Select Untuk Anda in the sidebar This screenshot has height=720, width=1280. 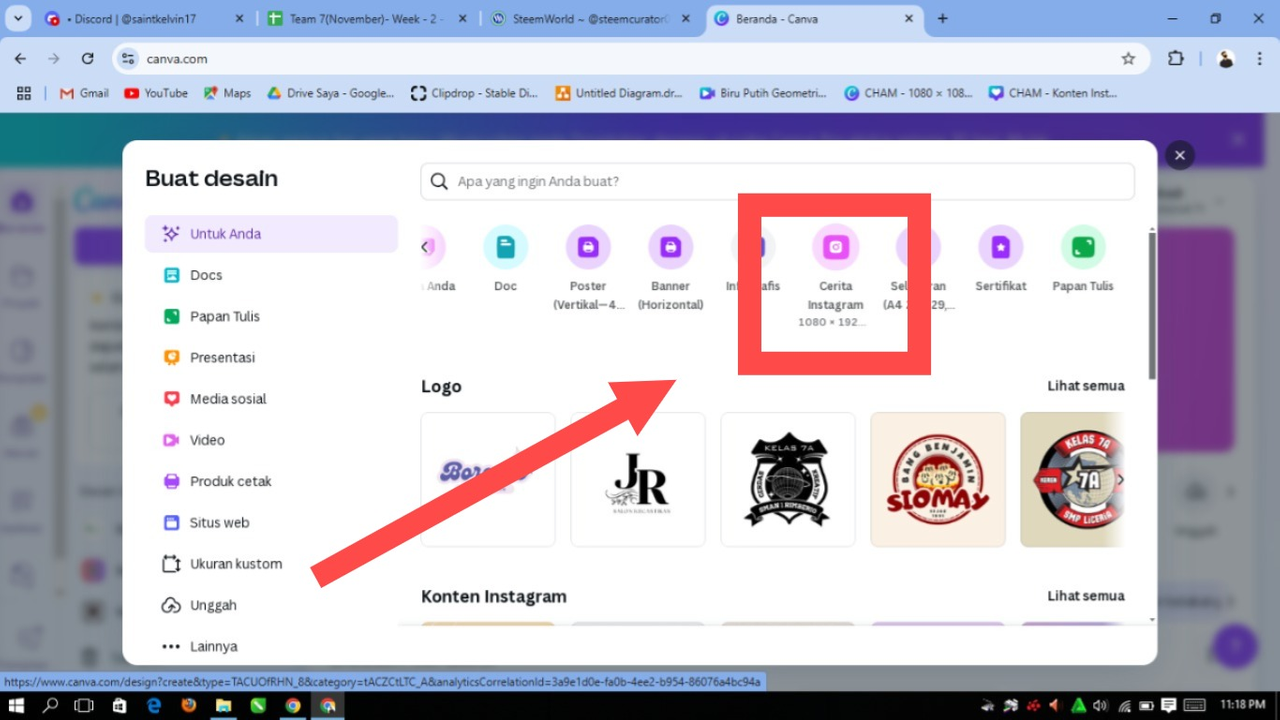pos(271,234)
